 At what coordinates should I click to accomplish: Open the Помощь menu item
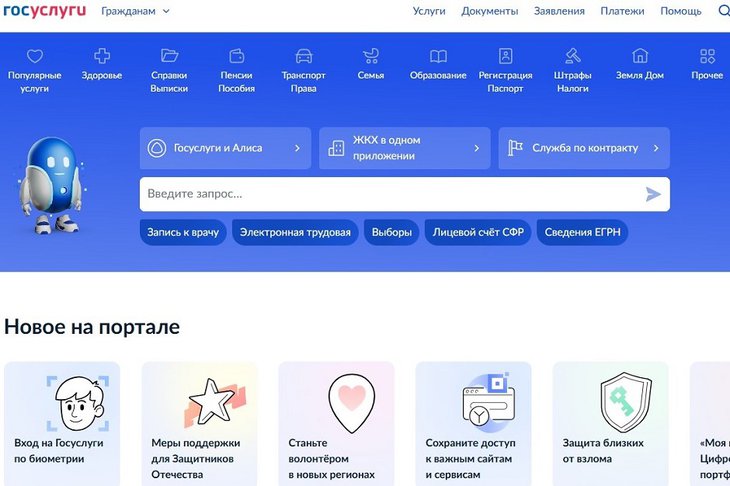(x=681, y=11)
